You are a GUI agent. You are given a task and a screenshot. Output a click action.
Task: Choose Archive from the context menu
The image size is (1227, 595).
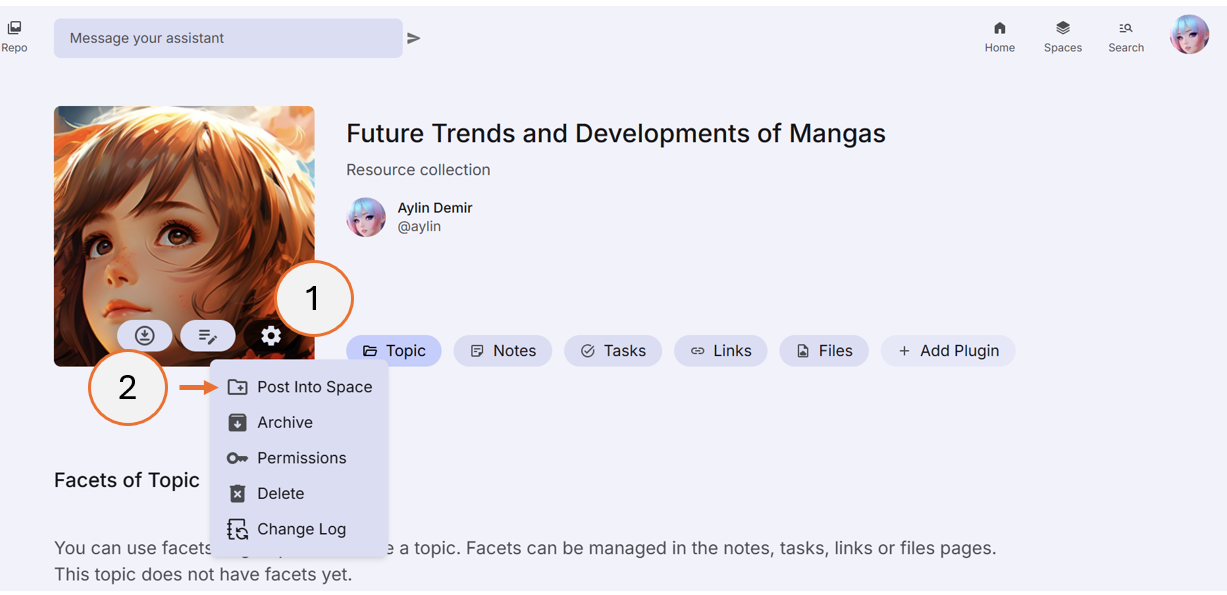tap(284, 422)
